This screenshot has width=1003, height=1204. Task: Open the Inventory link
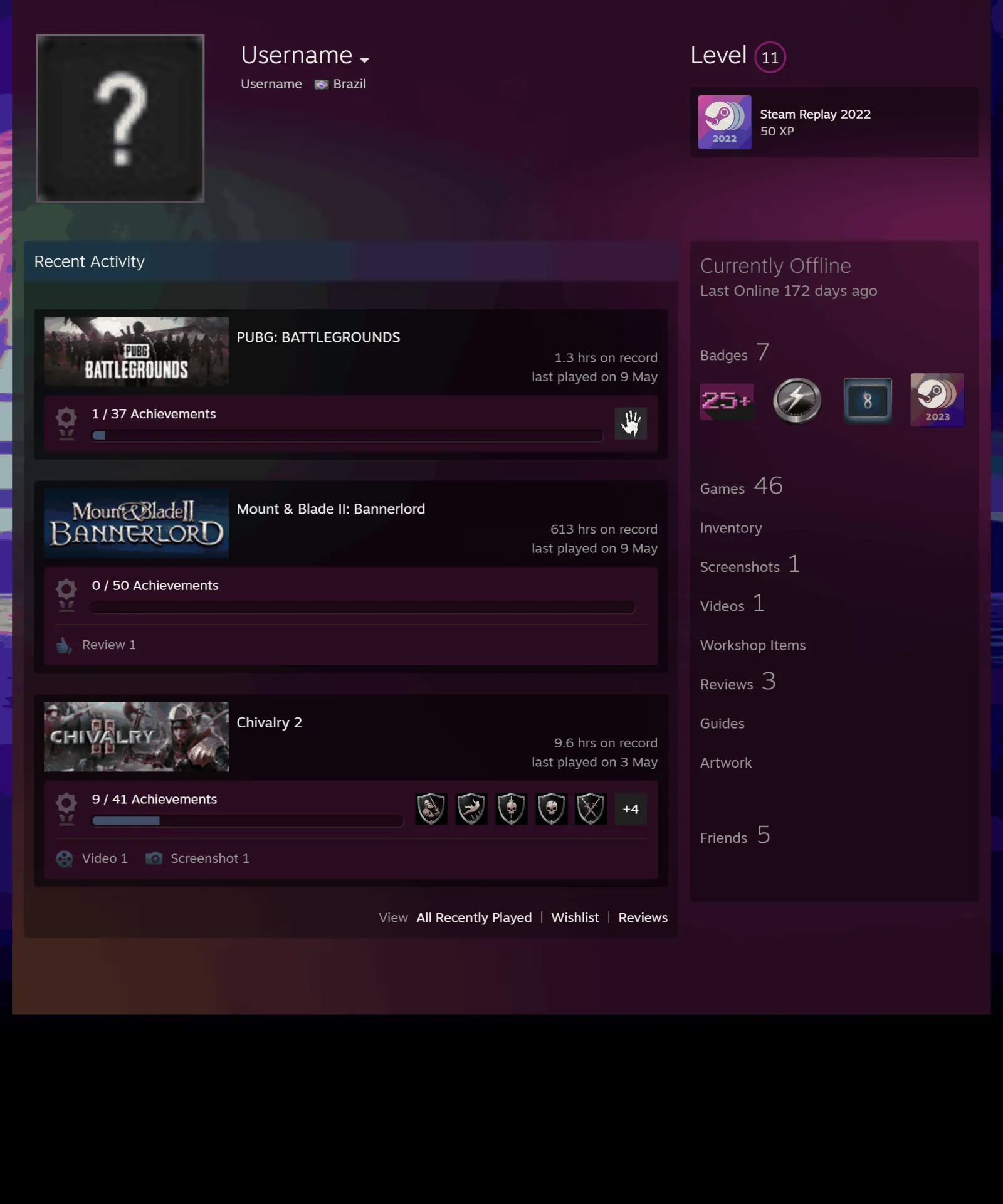coord(731,528)
